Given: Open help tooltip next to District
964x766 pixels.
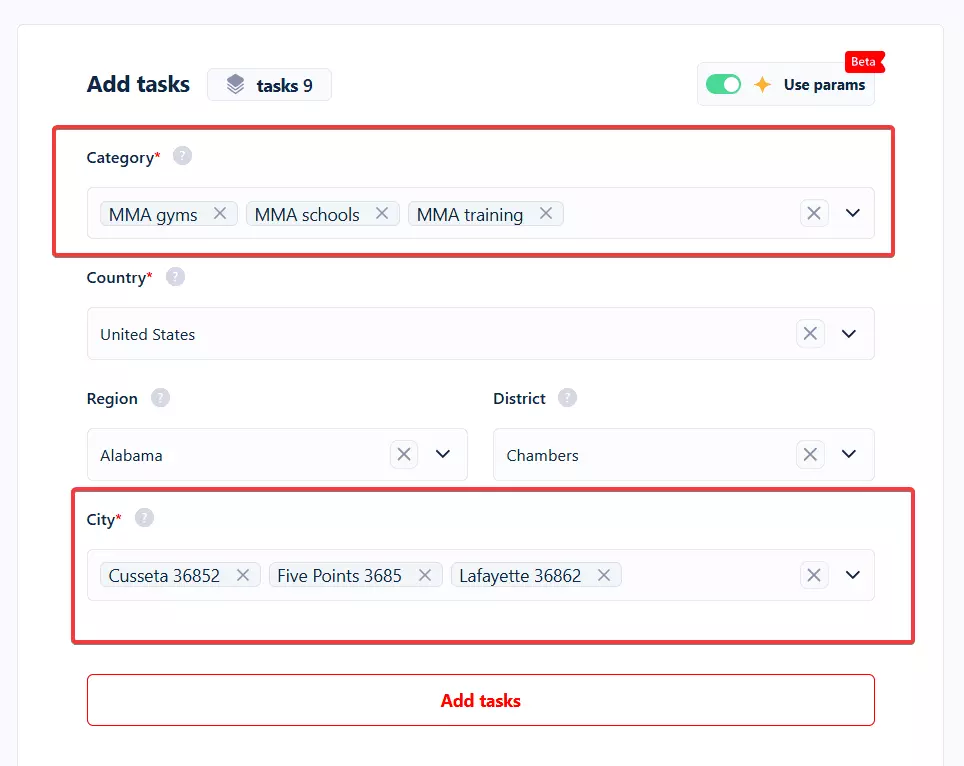Looking at the screenshot, I should [567, 398].
